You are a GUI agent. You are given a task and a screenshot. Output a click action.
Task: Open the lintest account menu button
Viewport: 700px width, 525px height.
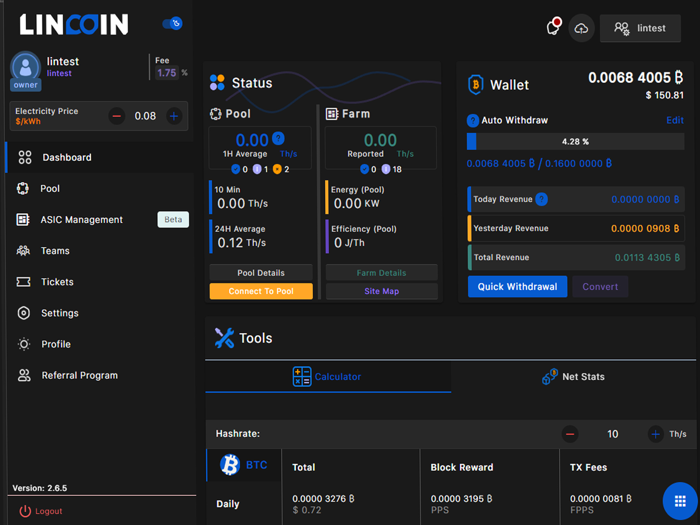click(x=640, y=28)
